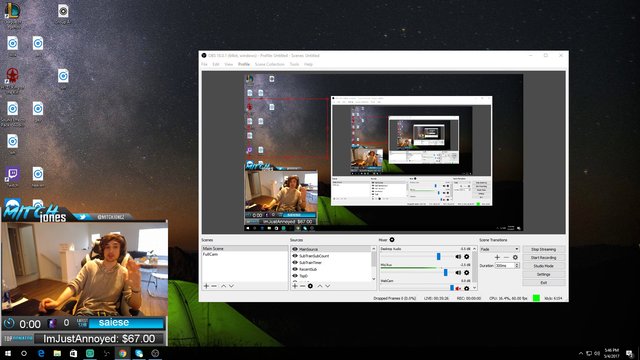Unmute the WebCam audio channel

458,289
